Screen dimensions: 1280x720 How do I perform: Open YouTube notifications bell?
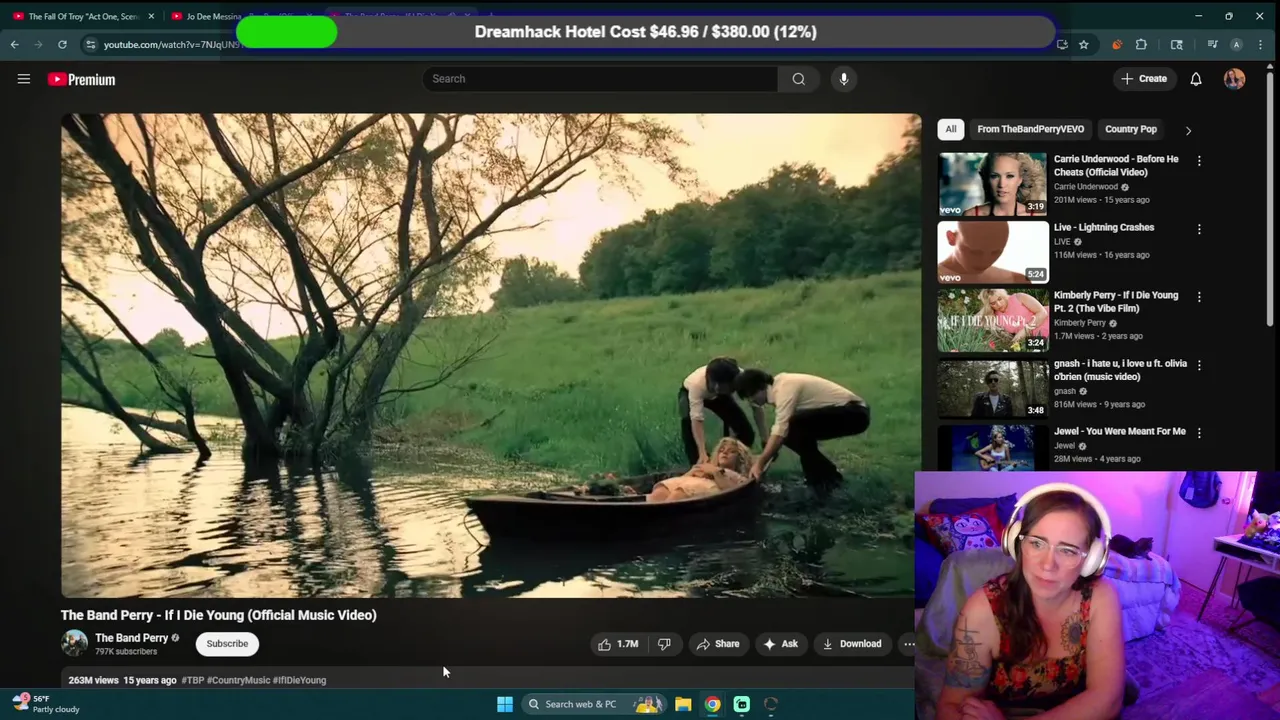(1196, 79)
